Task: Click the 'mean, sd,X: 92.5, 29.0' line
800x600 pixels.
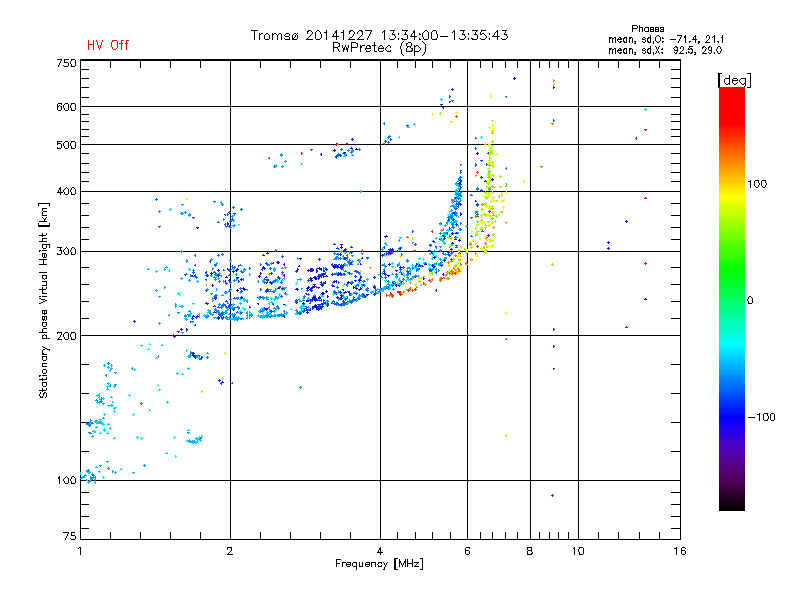Action: tap(665, 50)
